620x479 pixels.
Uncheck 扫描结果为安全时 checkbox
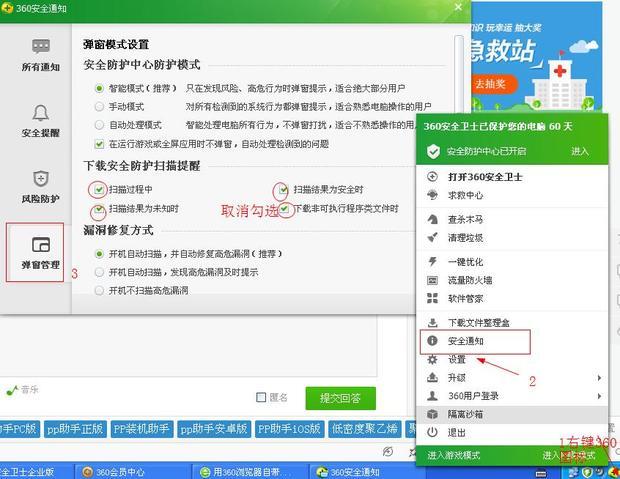tap(283, 189)
